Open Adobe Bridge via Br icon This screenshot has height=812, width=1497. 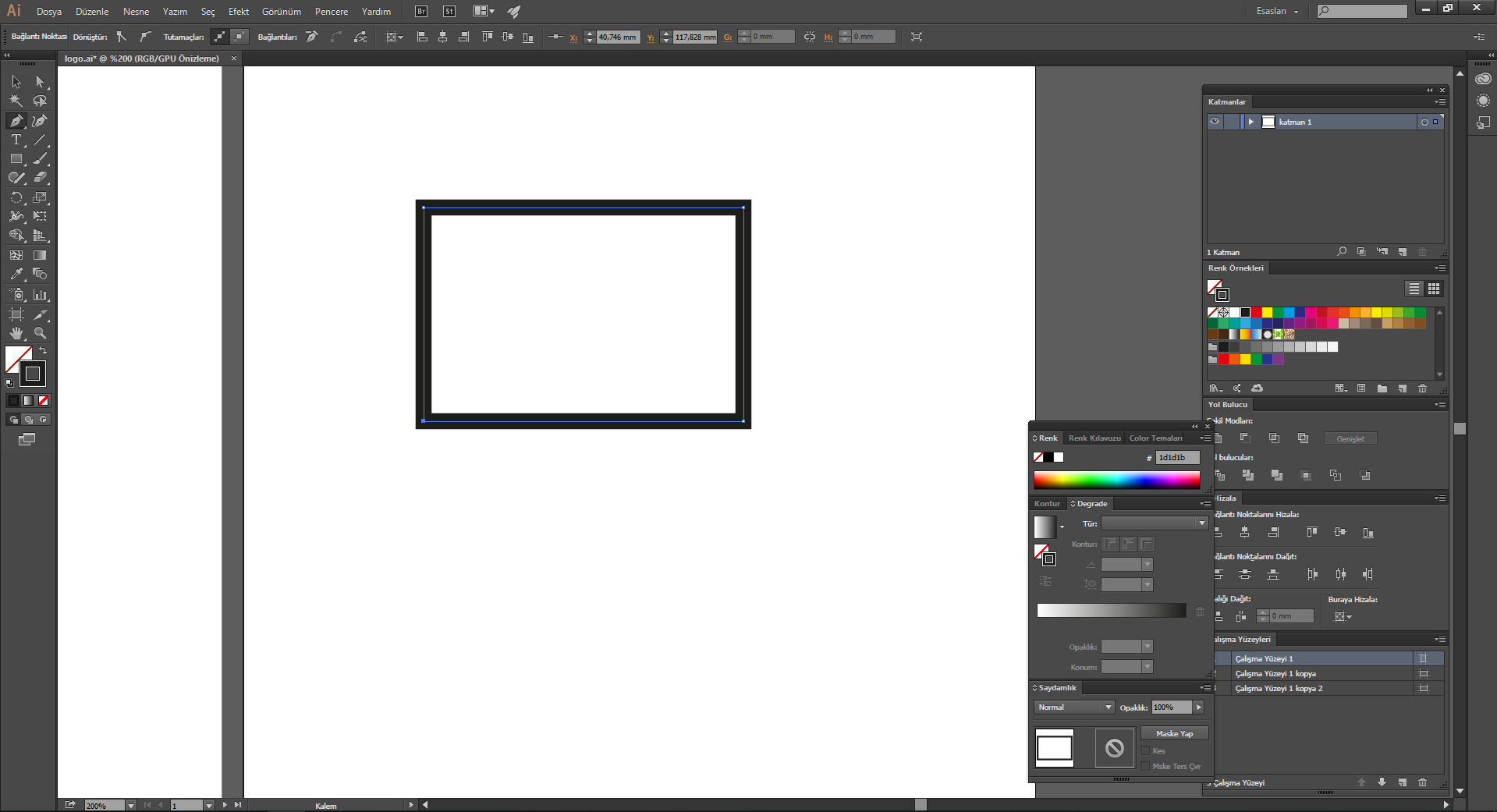421,11
